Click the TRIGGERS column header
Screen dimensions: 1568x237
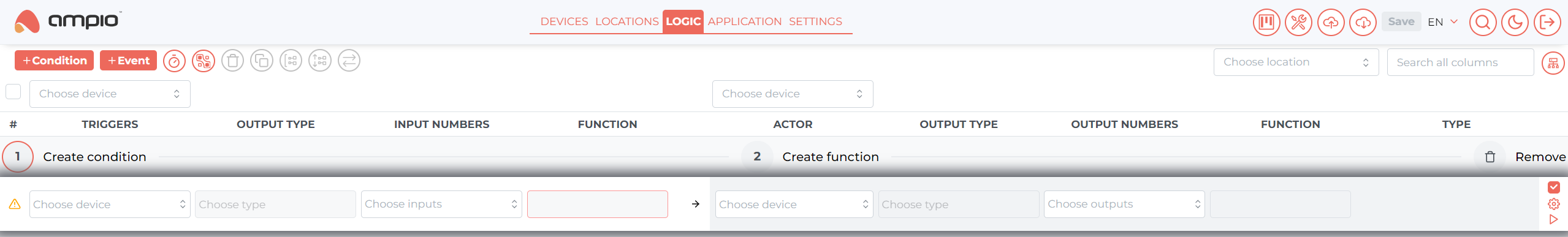(110, 124)
